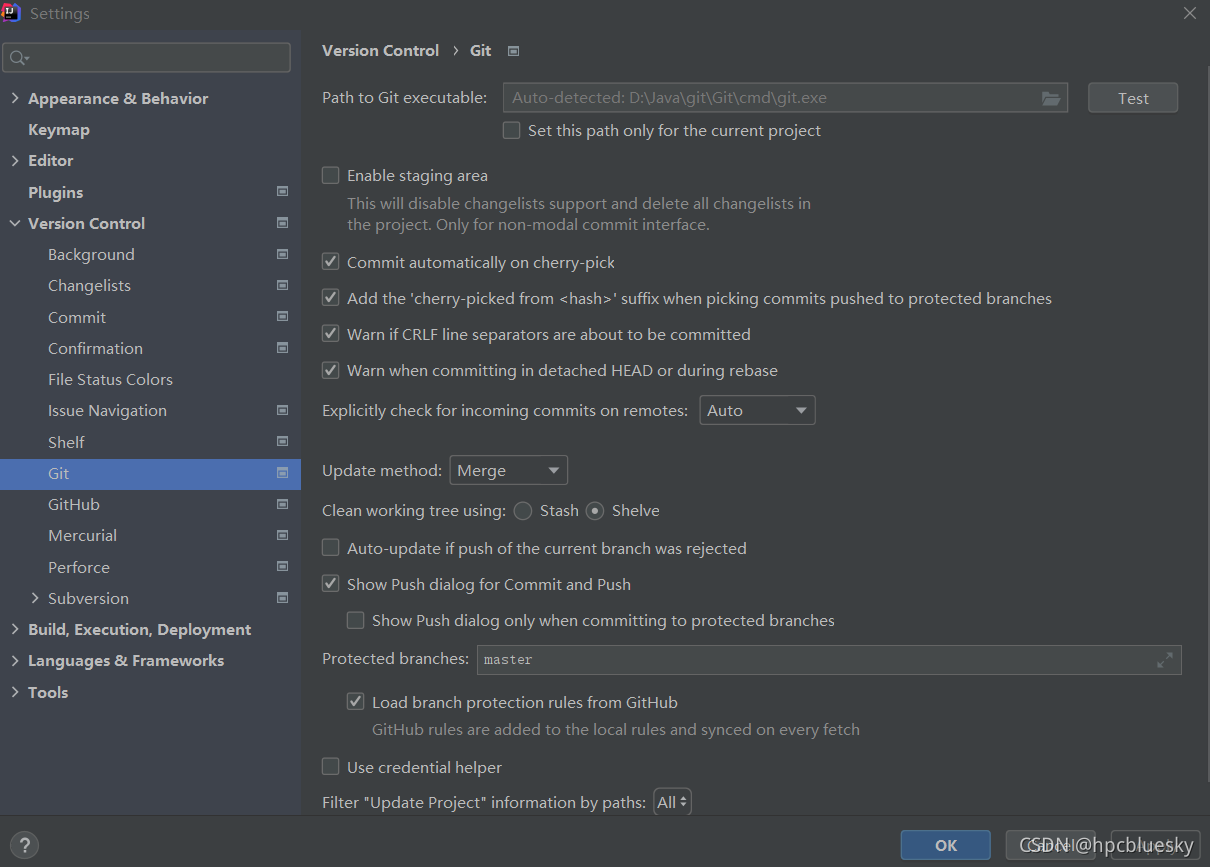Expand Build, Execution, Deployment section
This screenshot has height=867, width=1210.
pyautogui.click(x=15, y=629)
